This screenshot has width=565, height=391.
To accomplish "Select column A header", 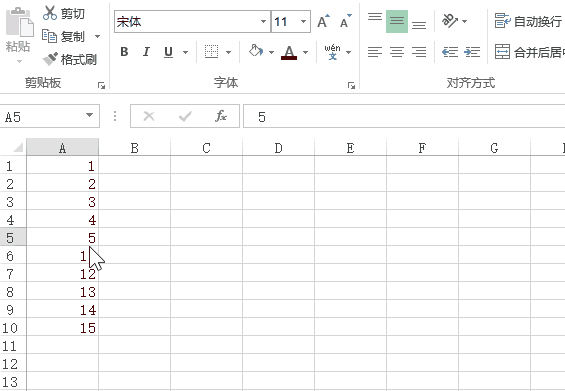I will [x=62, y=147].
